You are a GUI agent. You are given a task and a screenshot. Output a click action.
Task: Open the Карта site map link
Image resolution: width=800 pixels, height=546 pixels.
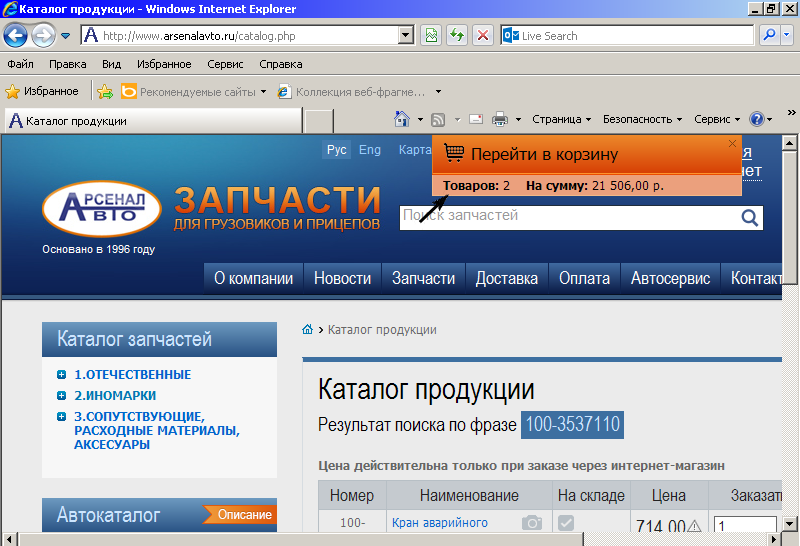pos(415,150)
